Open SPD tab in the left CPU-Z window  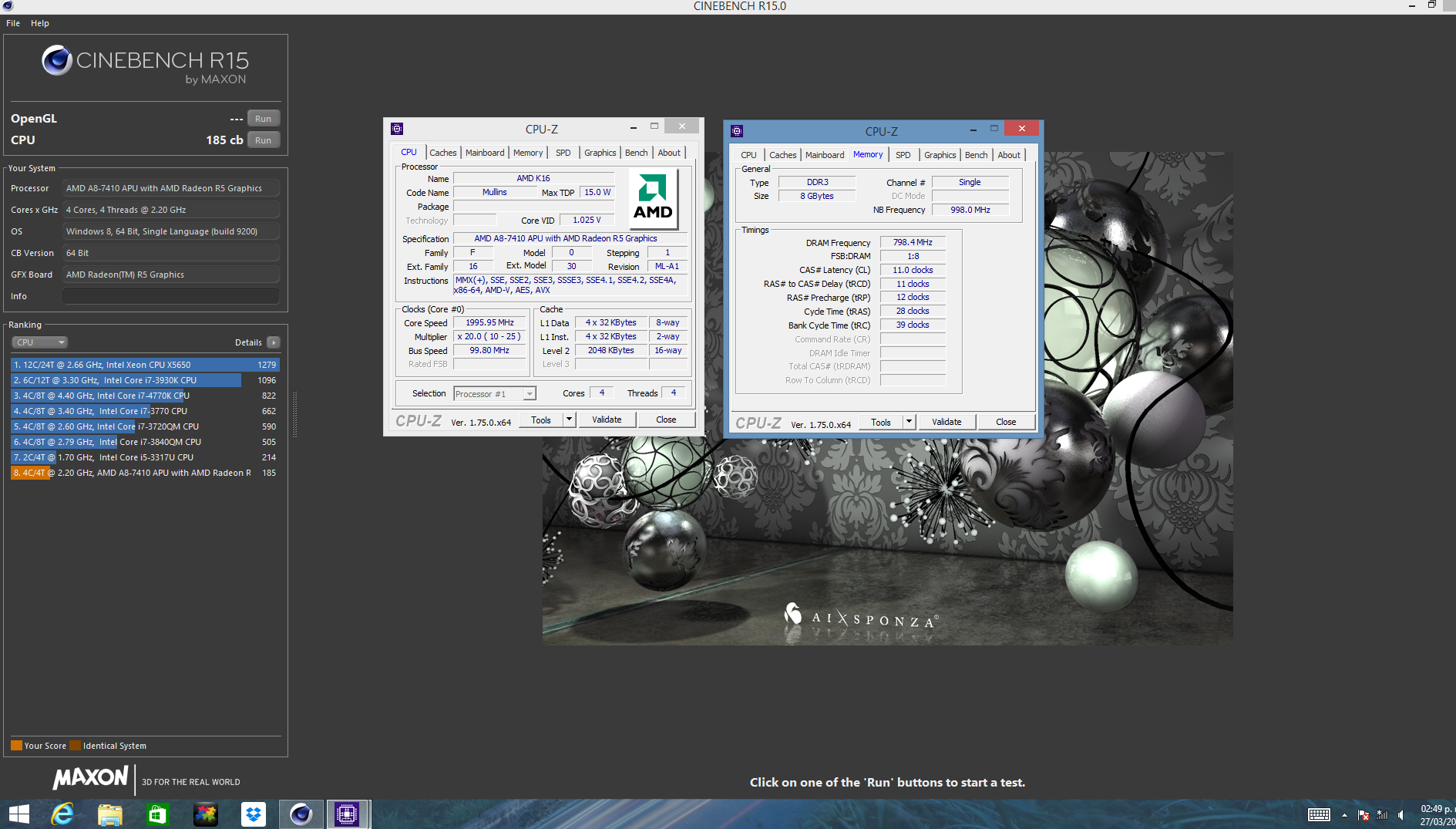[x=563, y=153]
